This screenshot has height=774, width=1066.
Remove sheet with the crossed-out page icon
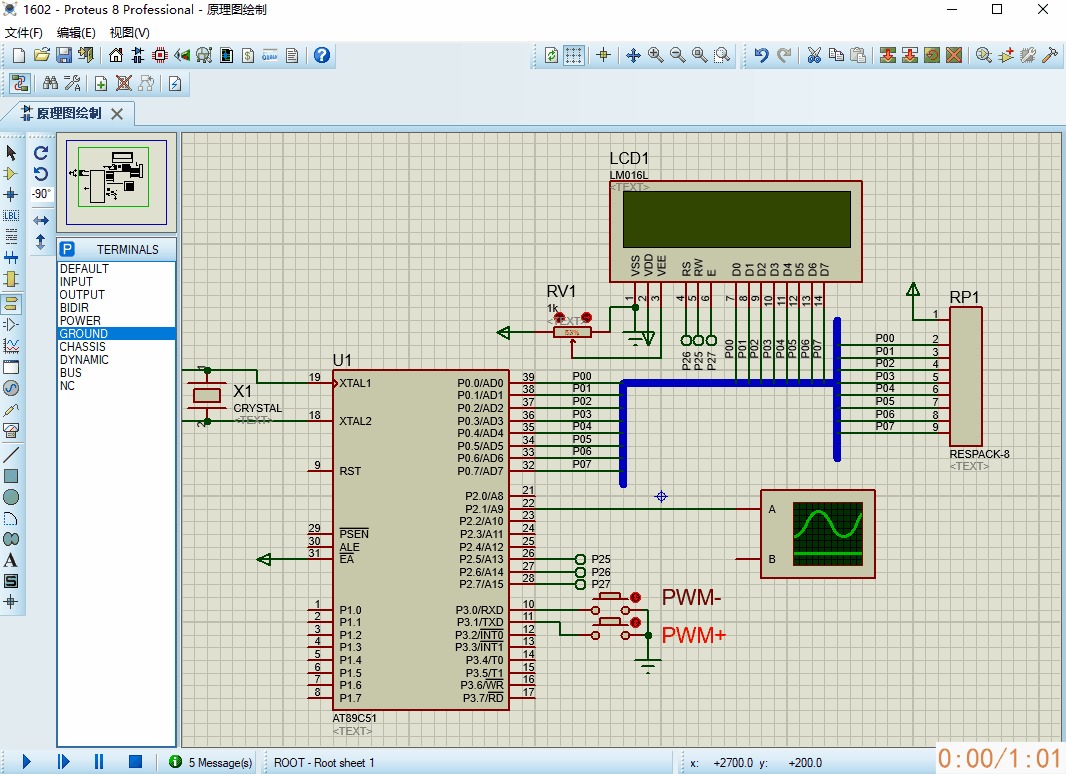pos(123,83)
